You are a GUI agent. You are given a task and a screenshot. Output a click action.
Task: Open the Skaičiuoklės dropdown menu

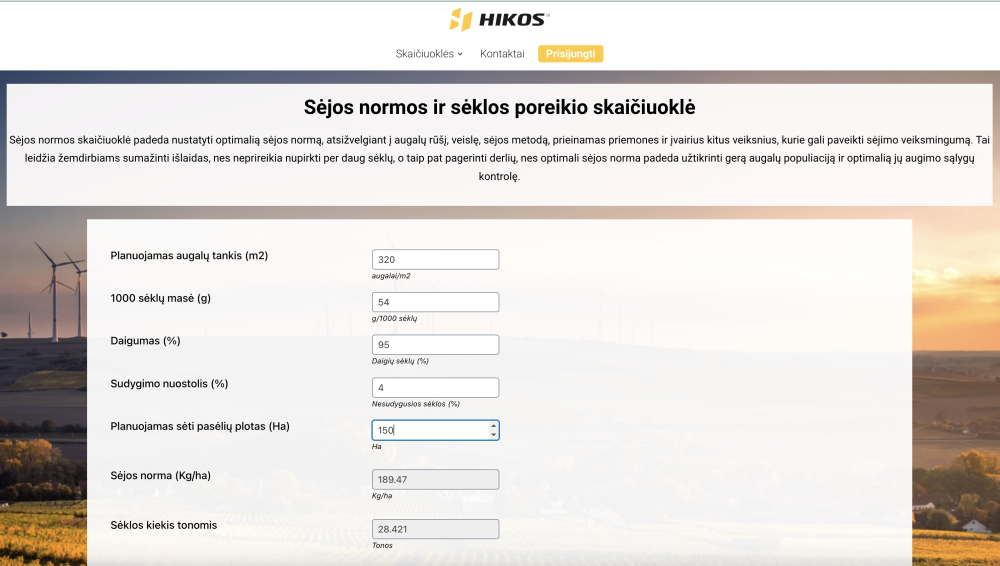pyautogui.click(x=429, y=54)
